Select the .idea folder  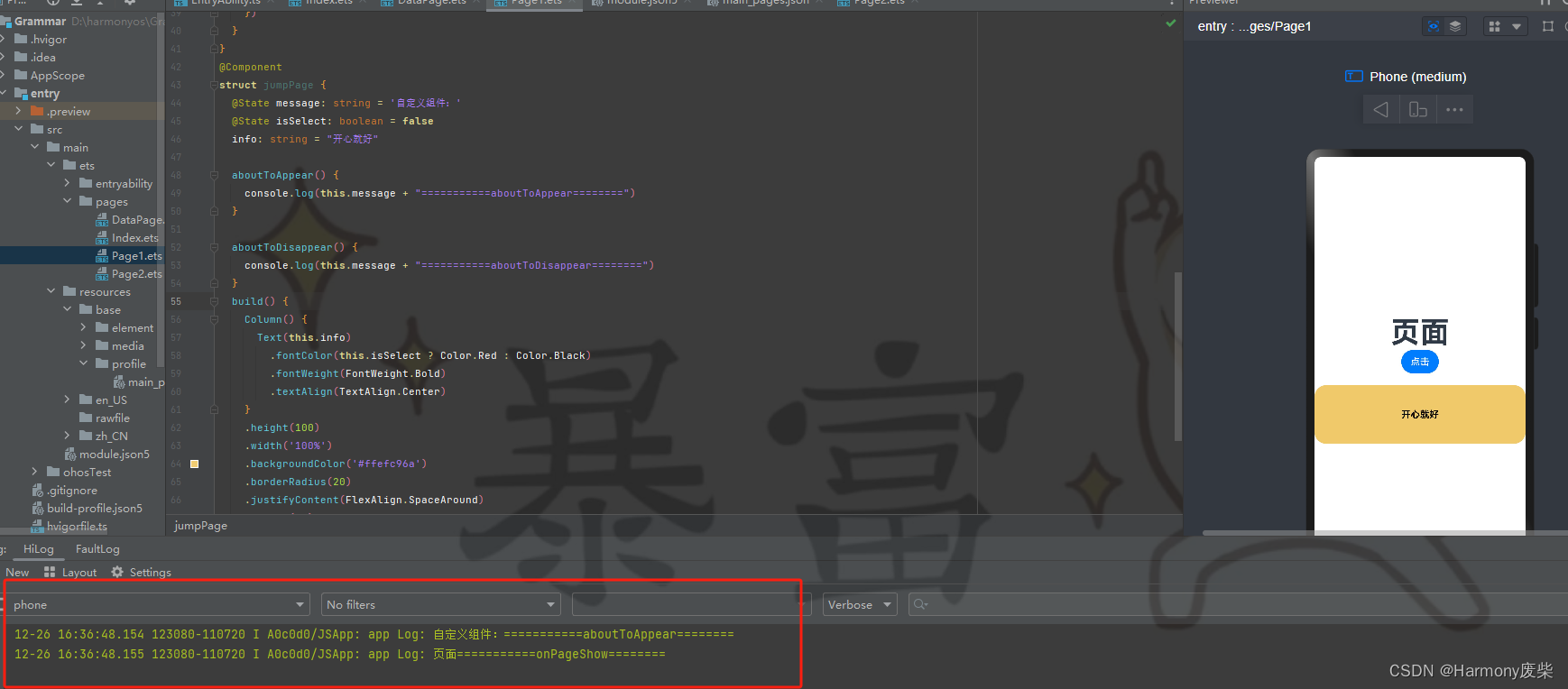(x=35, y=58)
